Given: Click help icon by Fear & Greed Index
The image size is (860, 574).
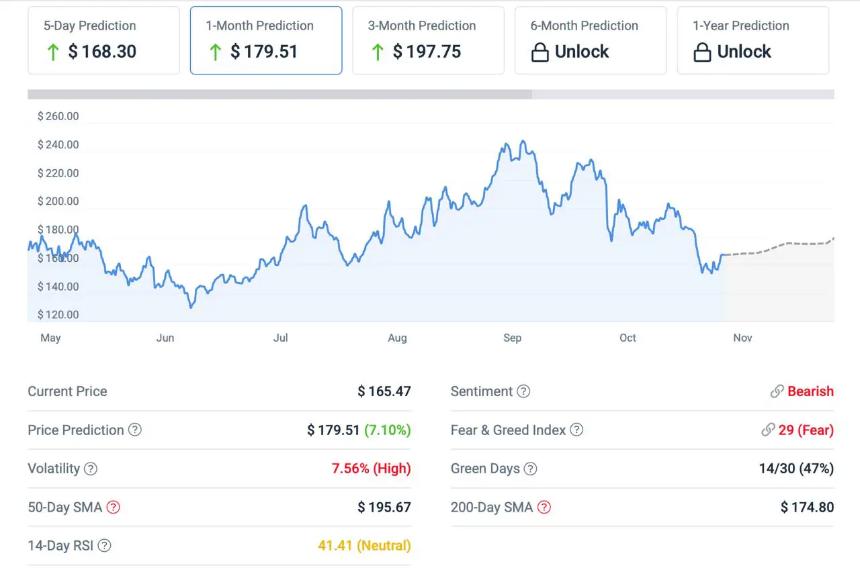Looking at the screenshot, I should (x=576, y=430).
